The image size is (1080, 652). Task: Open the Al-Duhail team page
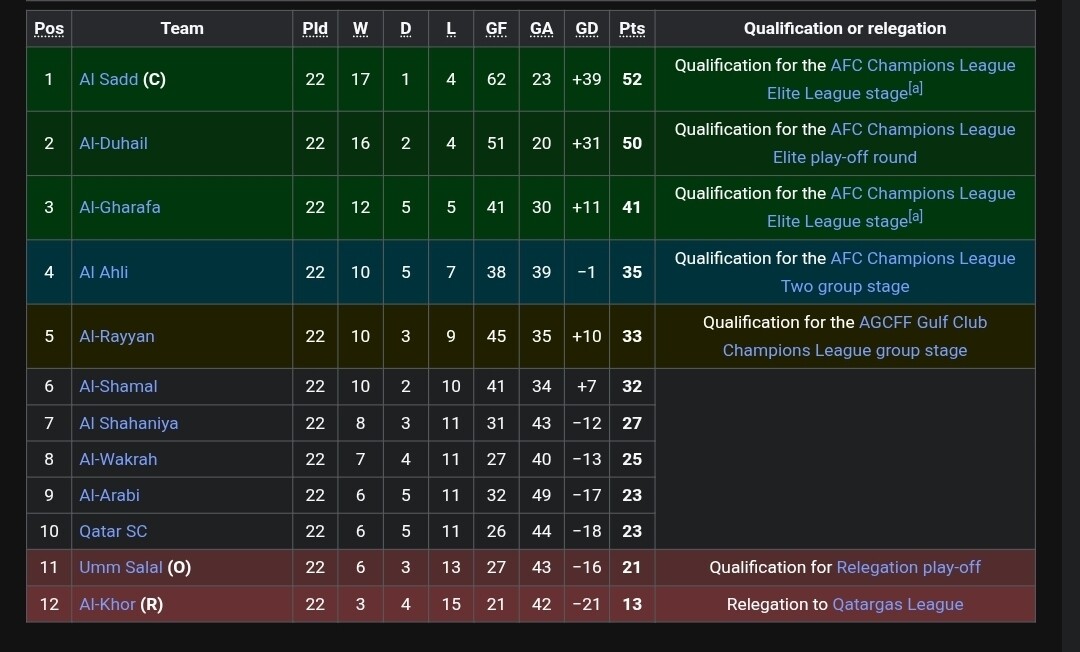click(113, 143)
